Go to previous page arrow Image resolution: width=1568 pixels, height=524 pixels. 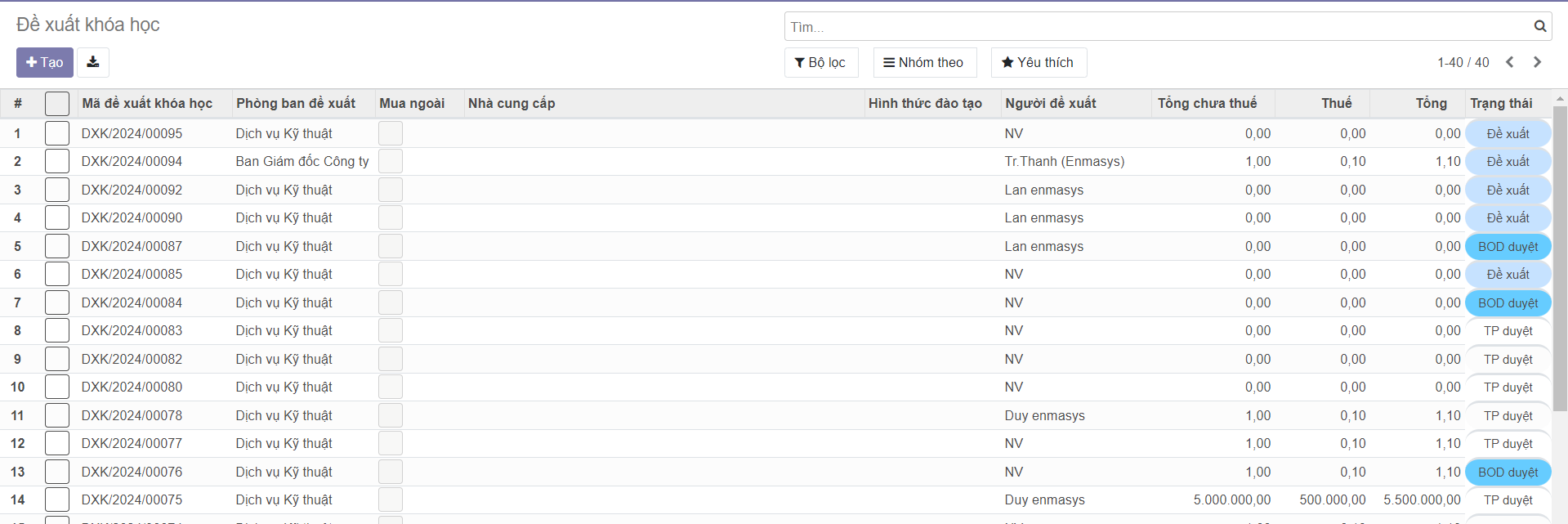click(x=1510, y=62)
